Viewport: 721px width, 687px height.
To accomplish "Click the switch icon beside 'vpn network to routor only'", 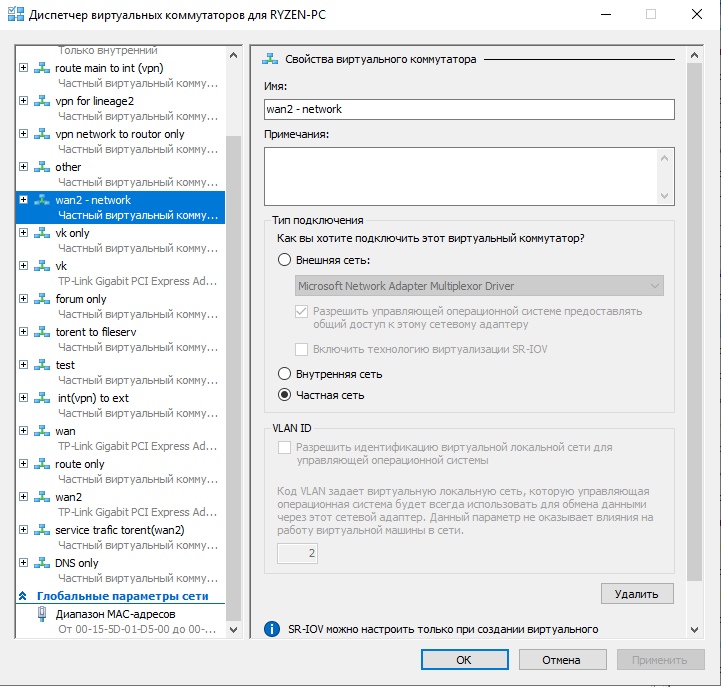I will (42, 134).
